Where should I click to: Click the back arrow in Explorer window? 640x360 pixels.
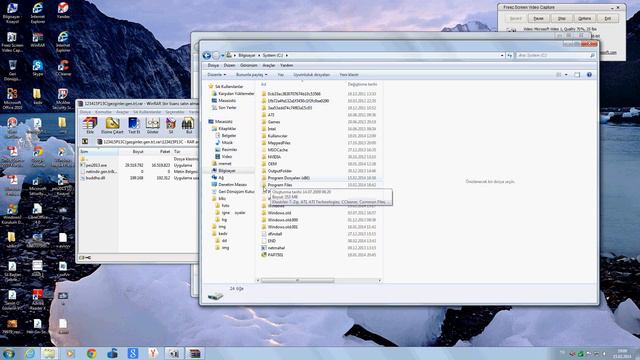tap(207, 55)
